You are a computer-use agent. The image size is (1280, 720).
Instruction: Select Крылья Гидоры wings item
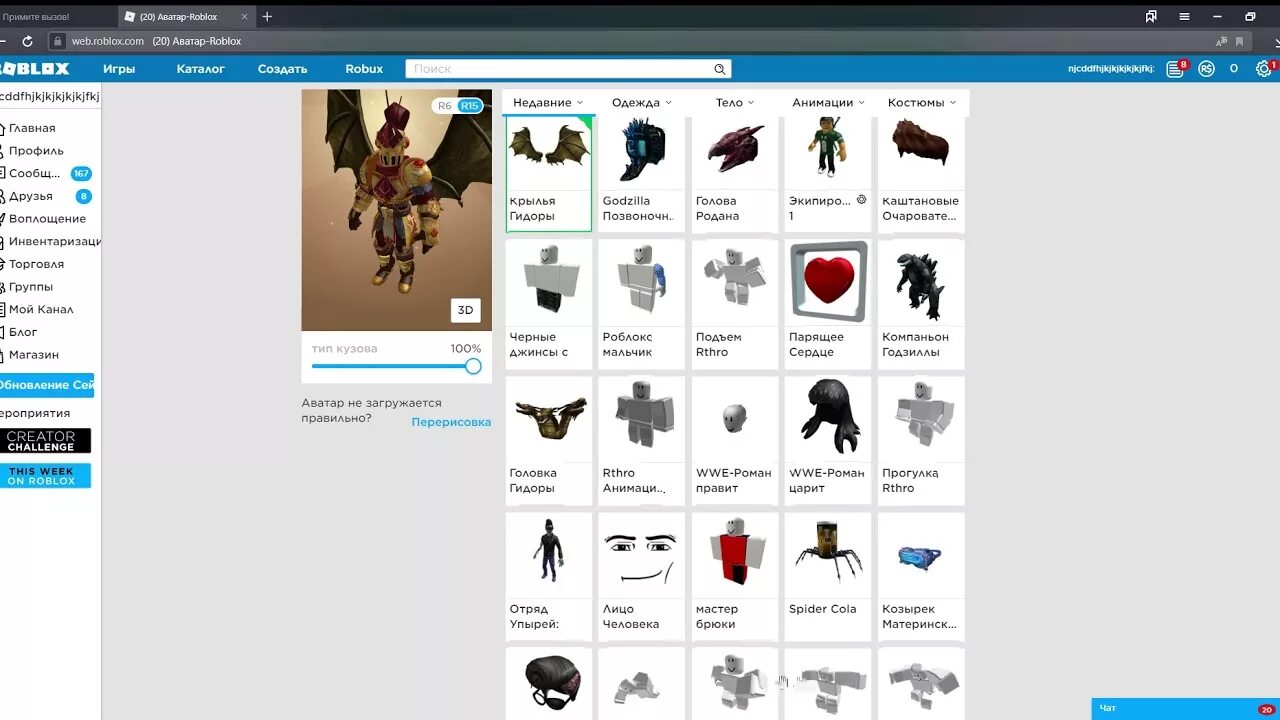[x=549, y=174]
